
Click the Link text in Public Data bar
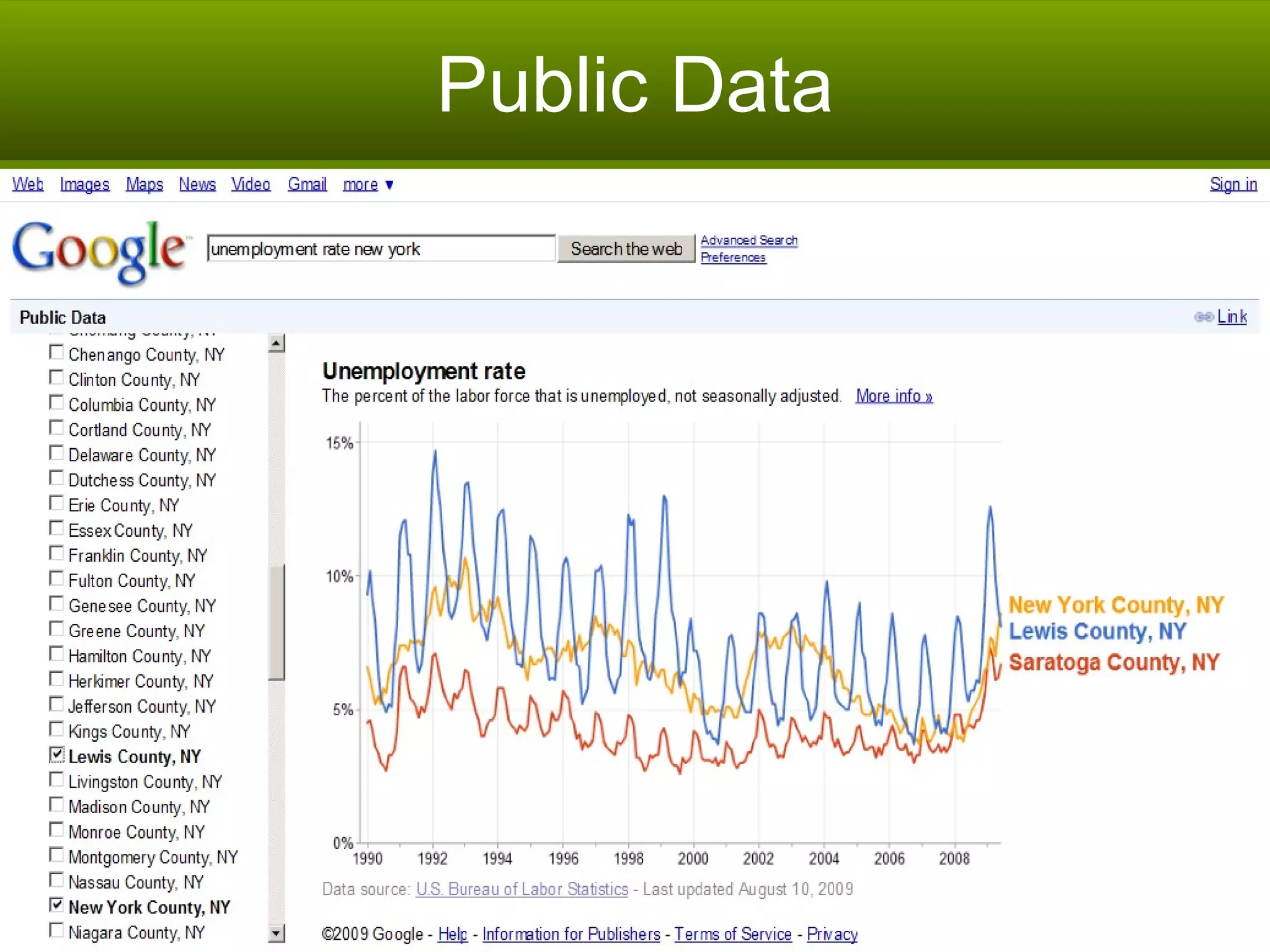click(x=1232, y=317)
